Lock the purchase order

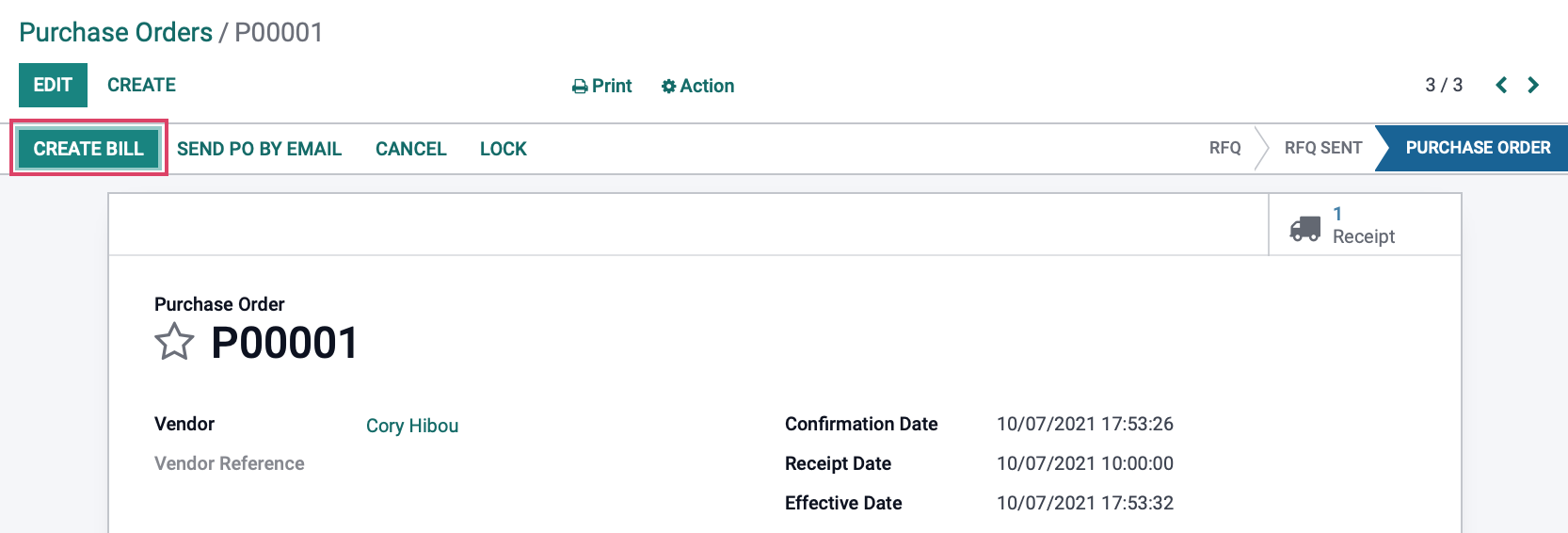coord(504,149)
